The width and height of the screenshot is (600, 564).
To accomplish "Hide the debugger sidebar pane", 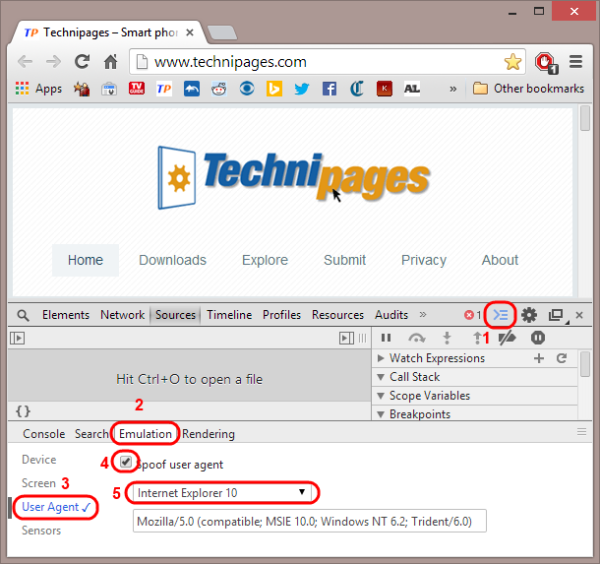I will pos(346,338).
